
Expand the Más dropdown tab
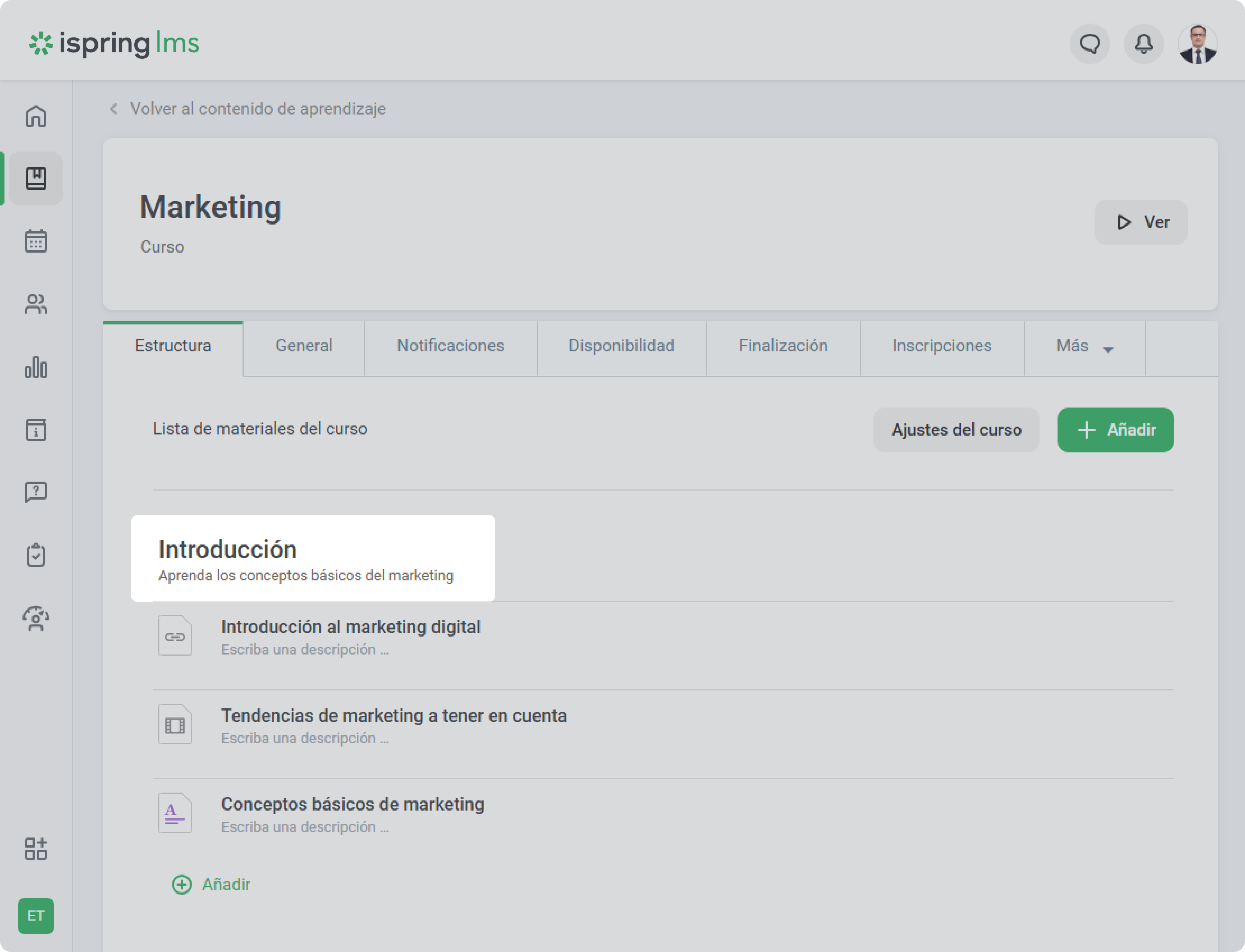pyautogui.click(x=1084, y=346)
